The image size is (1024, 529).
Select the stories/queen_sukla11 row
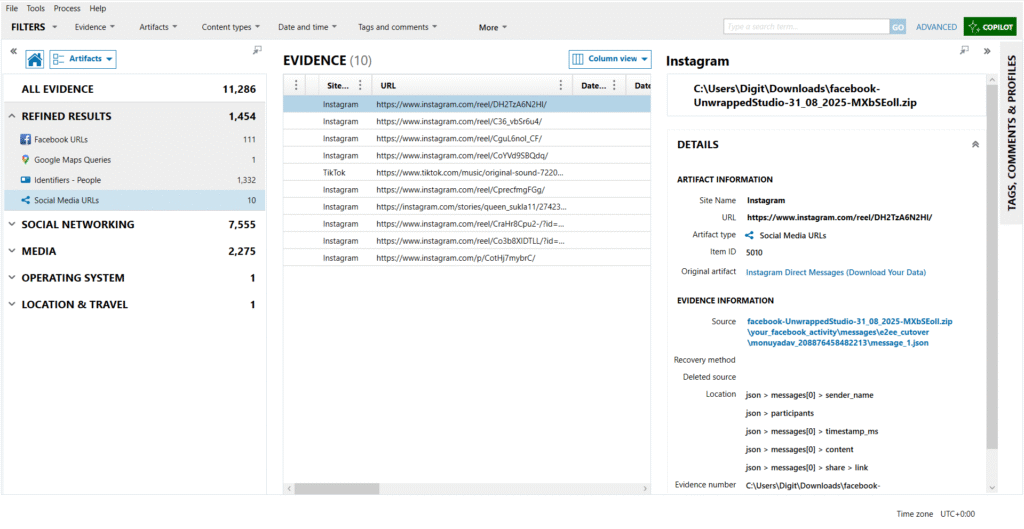pyautogui.click(x=467, y=206)
